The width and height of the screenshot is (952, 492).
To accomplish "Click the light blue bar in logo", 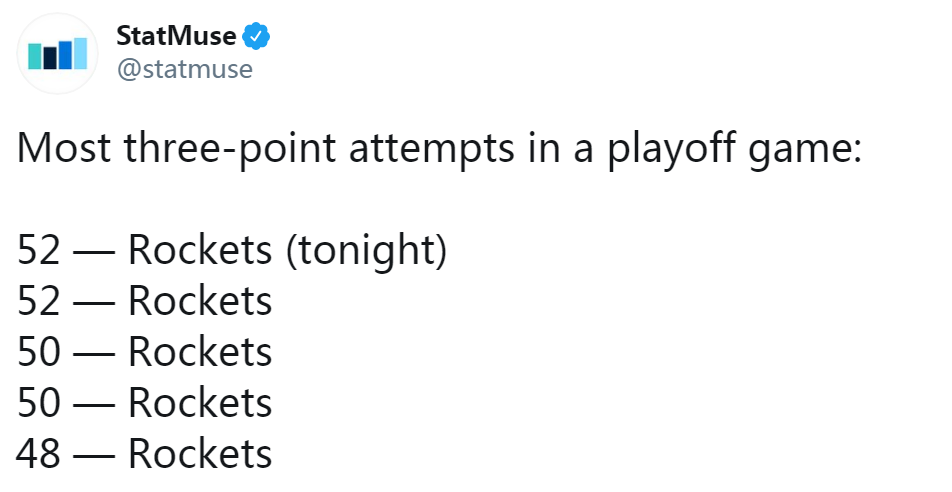I will click(x=81, y=53).
